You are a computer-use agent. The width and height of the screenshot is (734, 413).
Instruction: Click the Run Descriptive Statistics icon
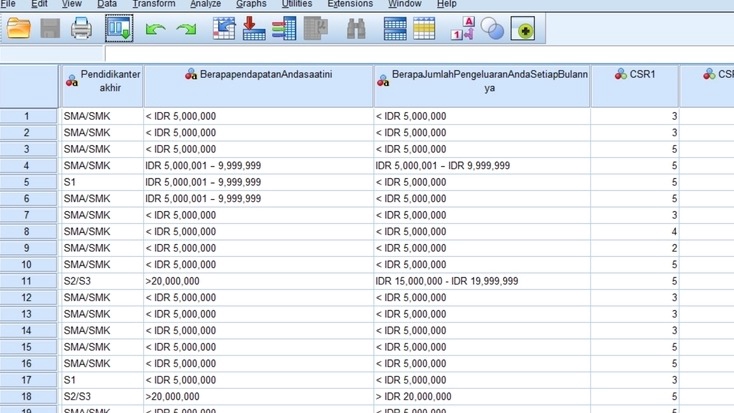click(316, 29)
